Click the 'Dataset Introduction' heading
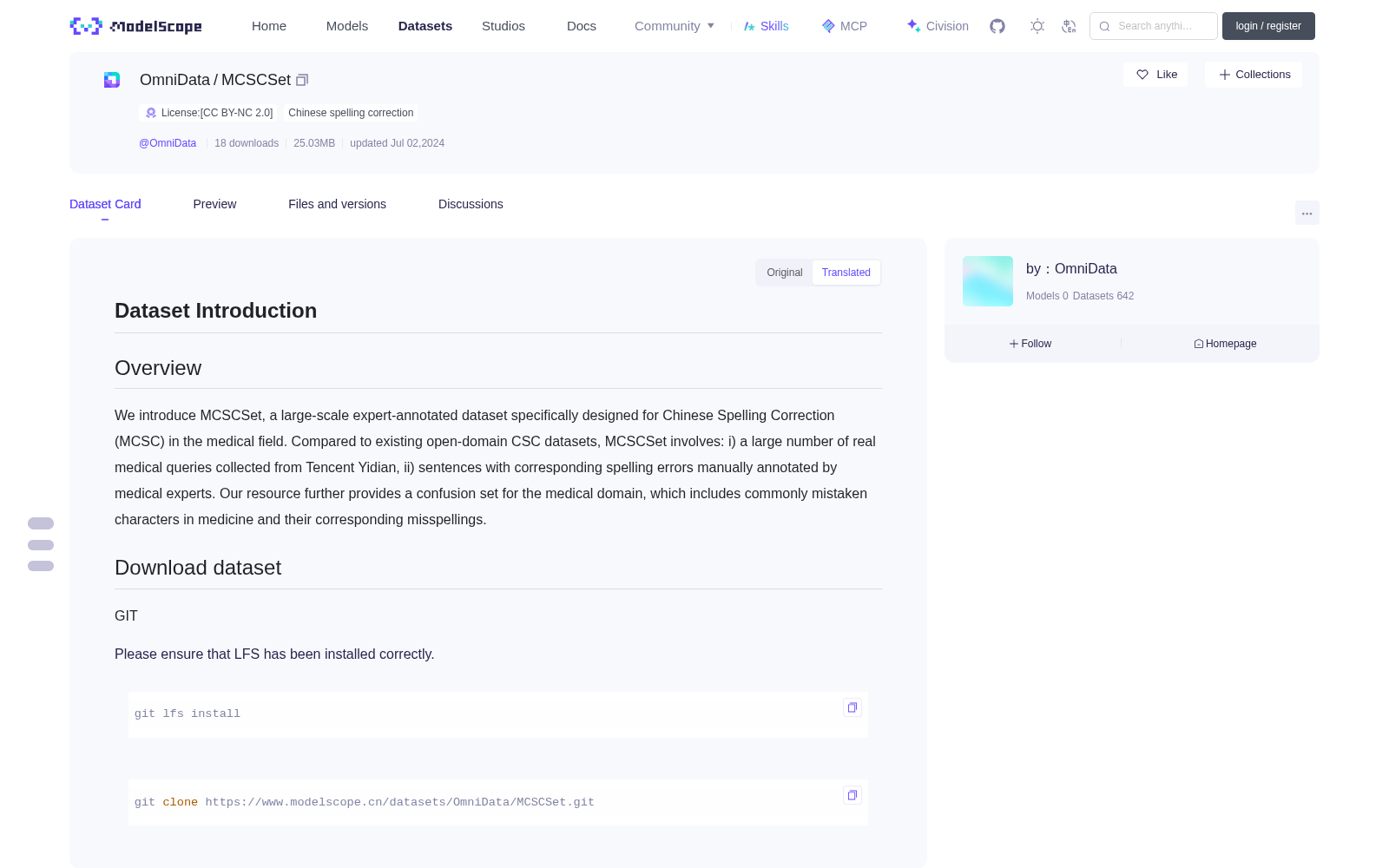 (215, 311)
